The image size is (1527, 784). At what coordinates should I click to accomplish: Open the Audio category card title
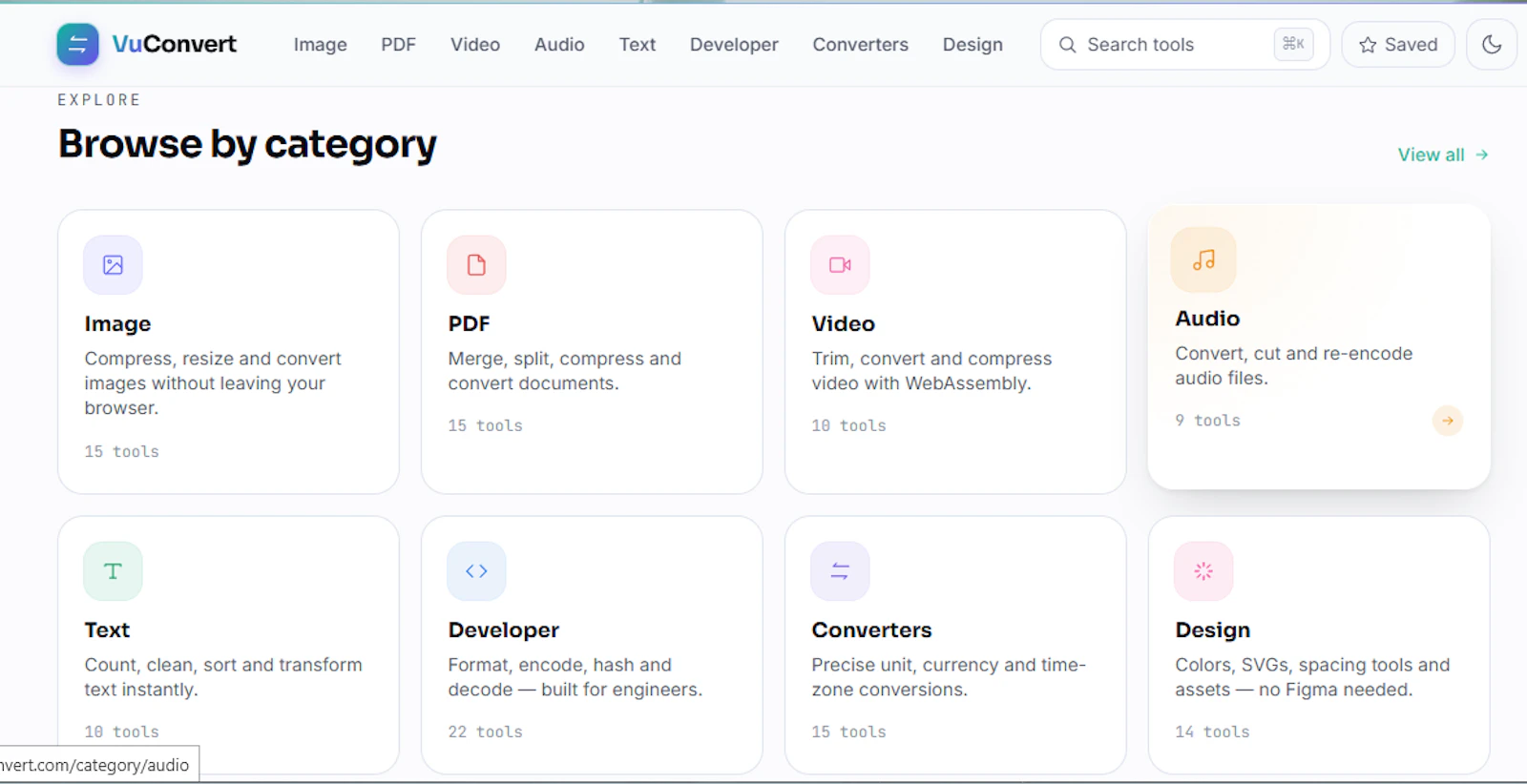pos(1207,319)
